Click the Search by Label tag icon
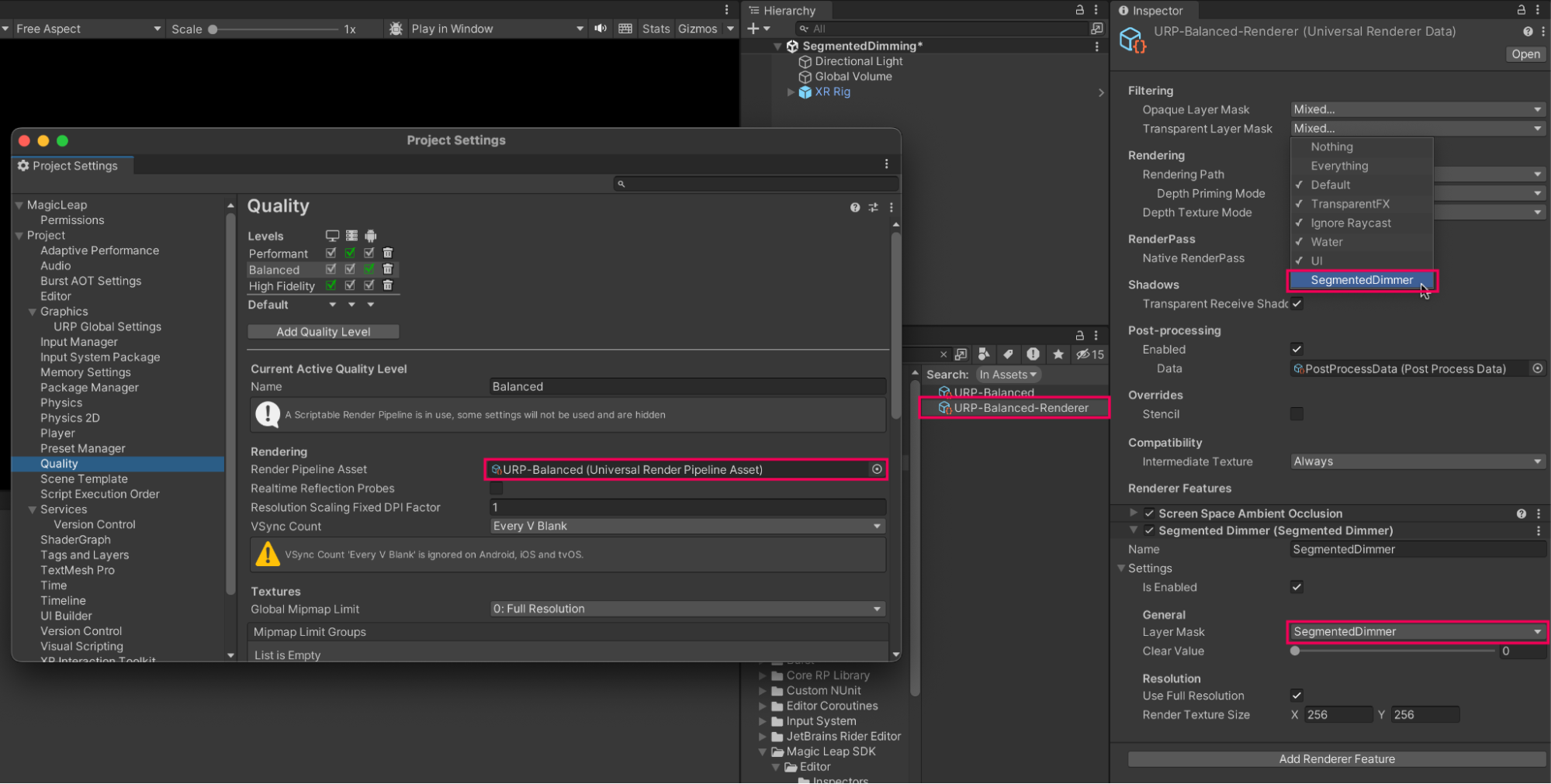This screenshot has width=1551, height=784. tap(1008, 354)
